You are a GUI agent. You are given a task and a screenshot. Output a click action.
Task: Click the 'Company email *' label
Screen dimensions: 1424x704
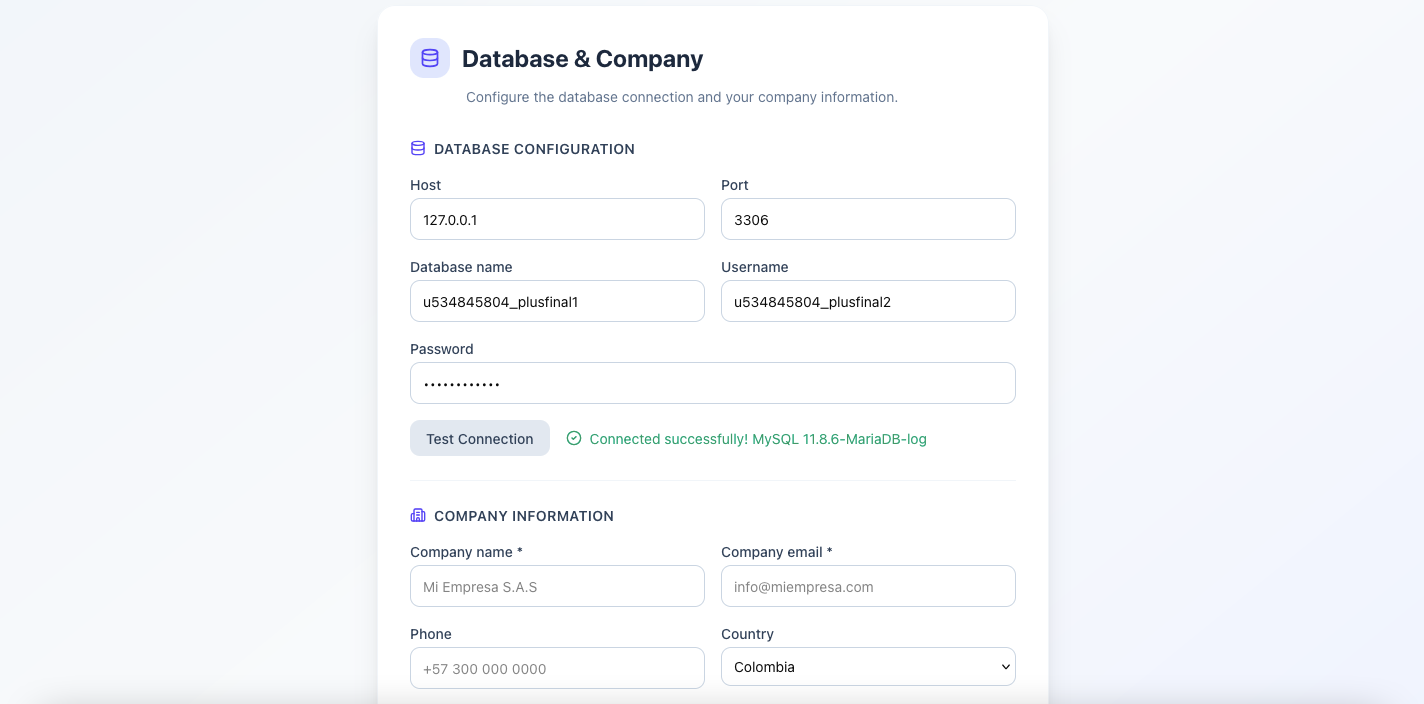(777, 552)
